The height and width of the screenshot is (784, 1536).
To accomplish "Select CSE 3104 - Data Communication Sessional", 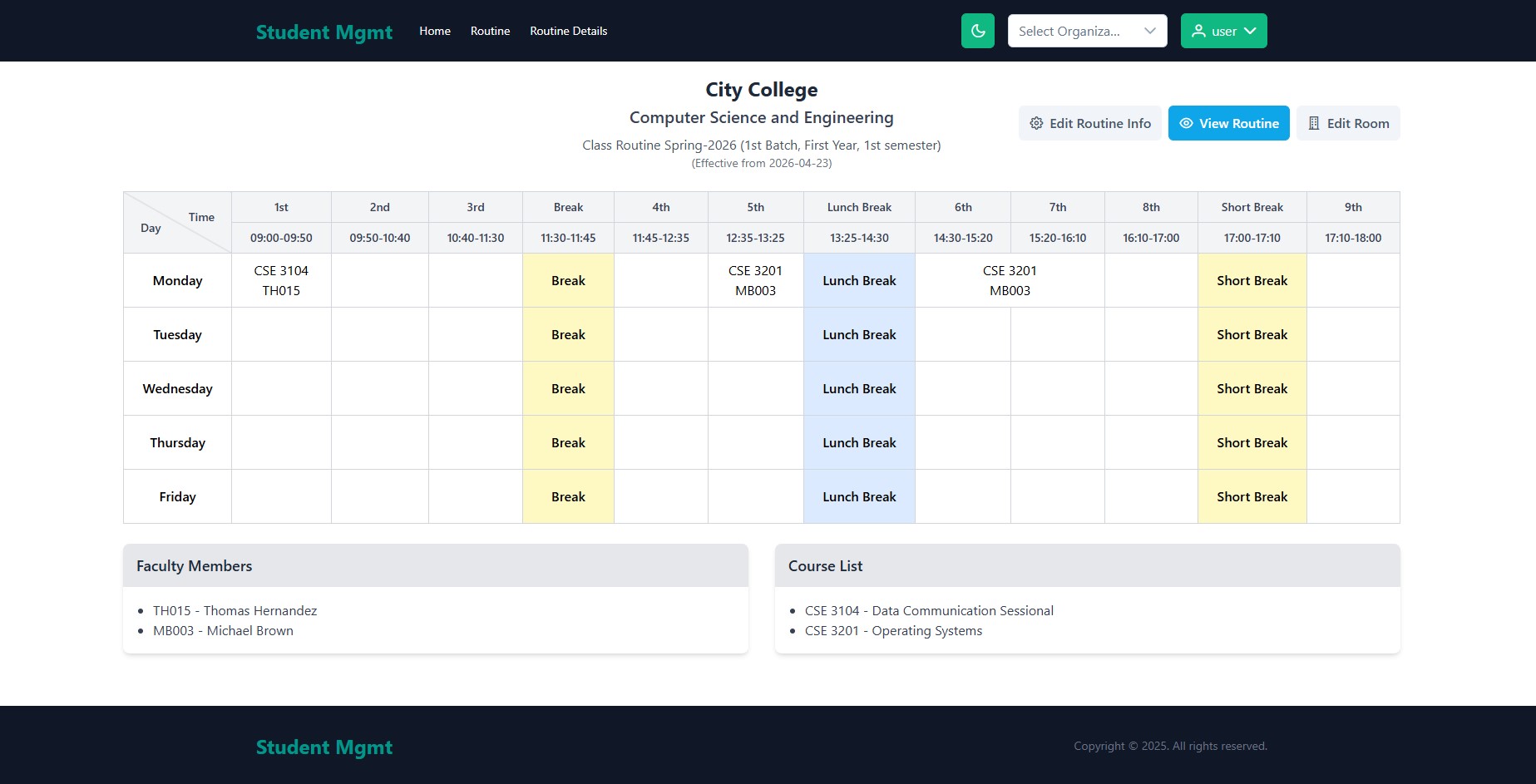I will point(929,610).
